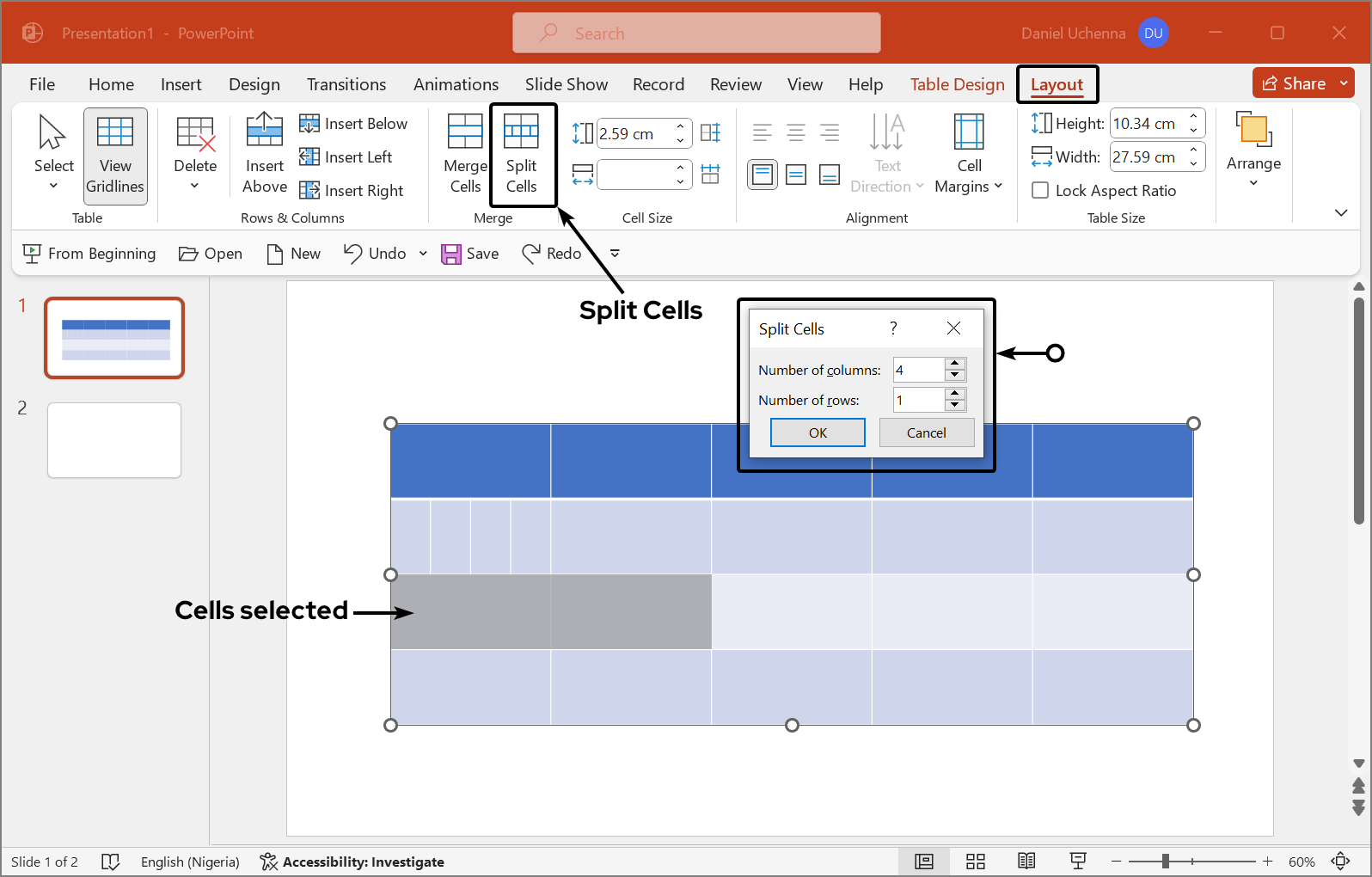Image resolution: width=1372 pixels, height=877 pixels.
Task: Toggle View Gridlines button
Action: [115, 156]
